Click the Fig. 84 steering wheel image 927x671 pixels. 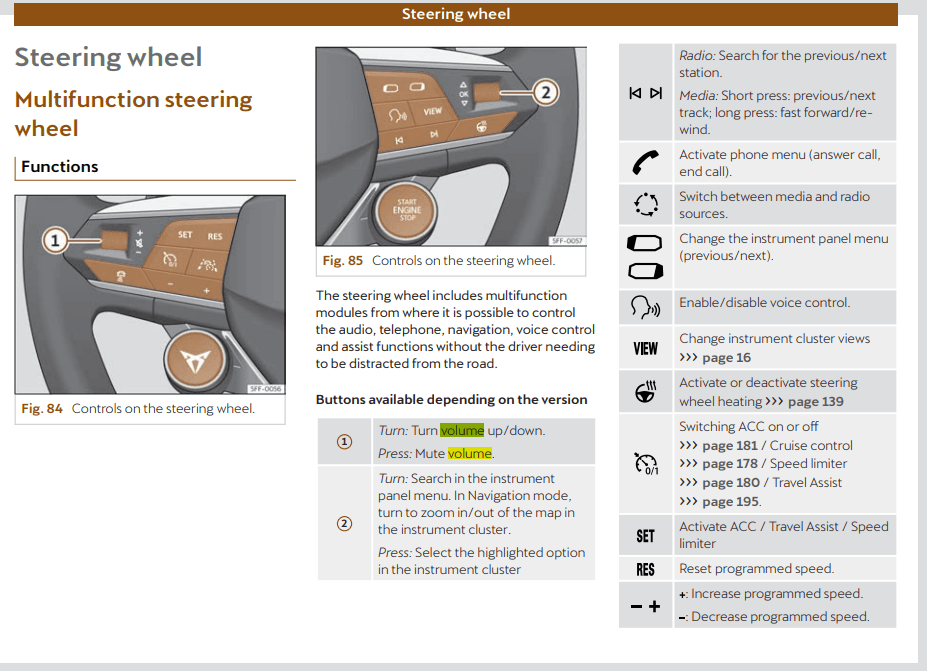(150, 295)
